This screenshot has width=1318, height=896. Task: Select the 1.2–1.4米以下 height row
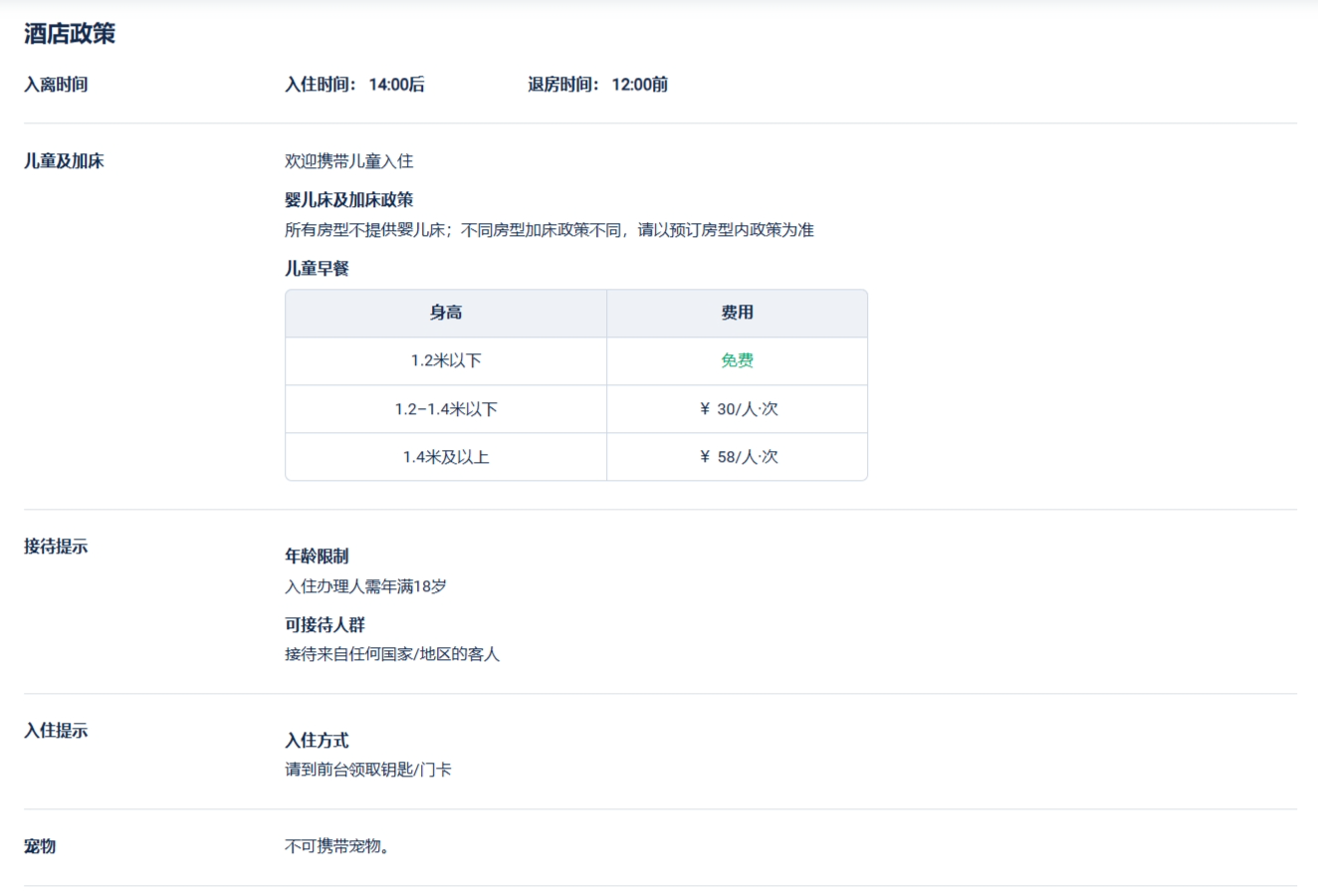[446, 409]
